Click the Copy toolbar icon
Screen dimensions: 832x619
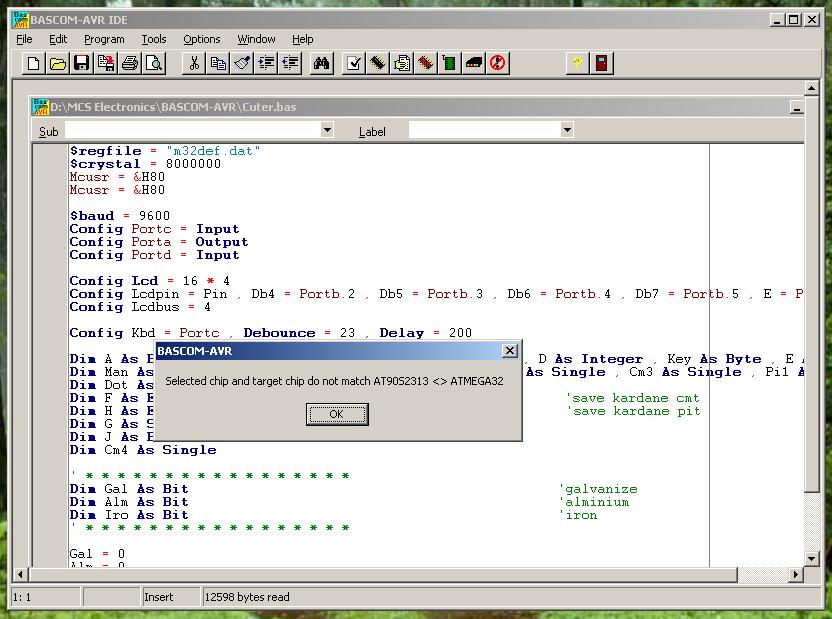click(218, 64)
